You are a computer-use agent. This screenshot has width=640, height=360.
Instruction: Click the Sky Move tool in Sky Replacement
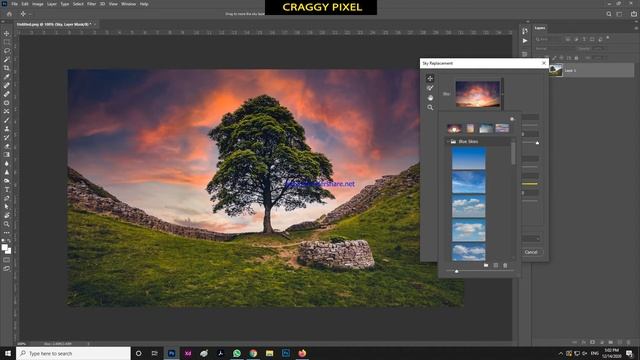[x=430, y=78]
